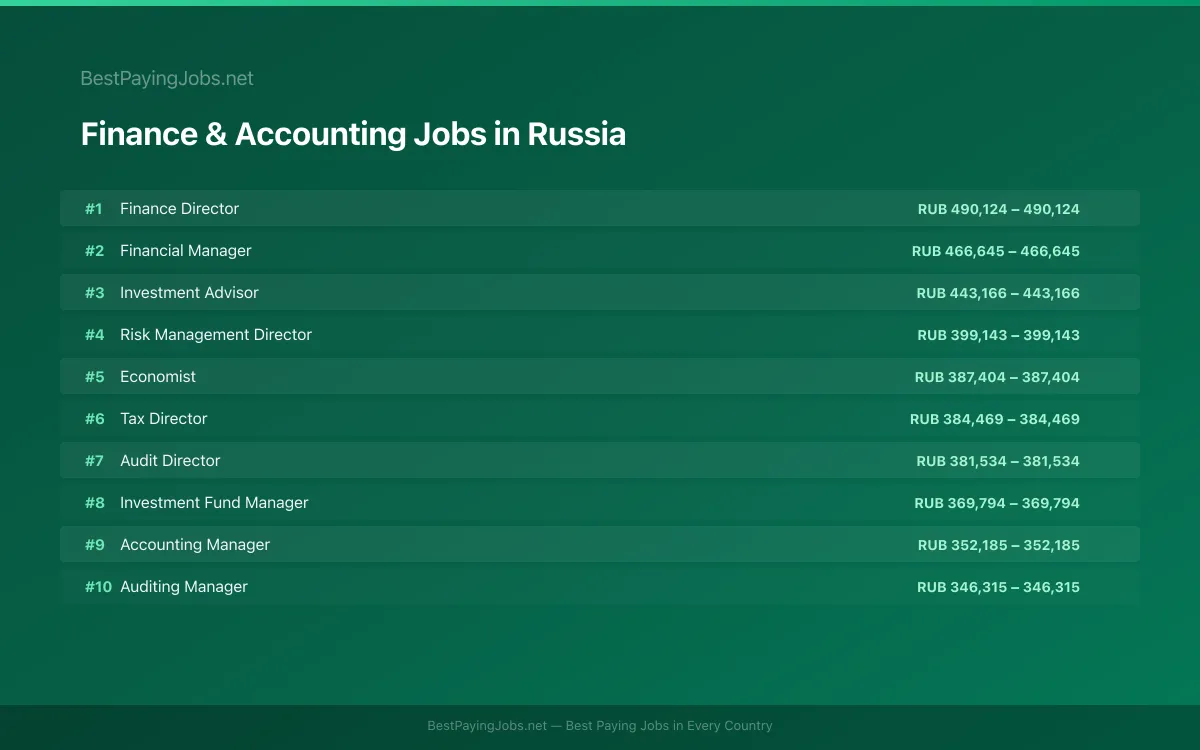Select the Risk Management Director title
This screenshot has height=750, width=1200.
point(216,335)
